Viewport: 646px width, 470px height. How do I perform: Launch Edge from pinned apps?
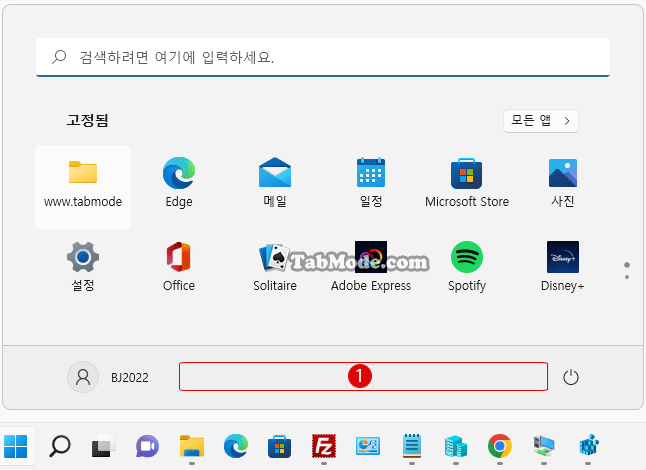coord(179,182)
